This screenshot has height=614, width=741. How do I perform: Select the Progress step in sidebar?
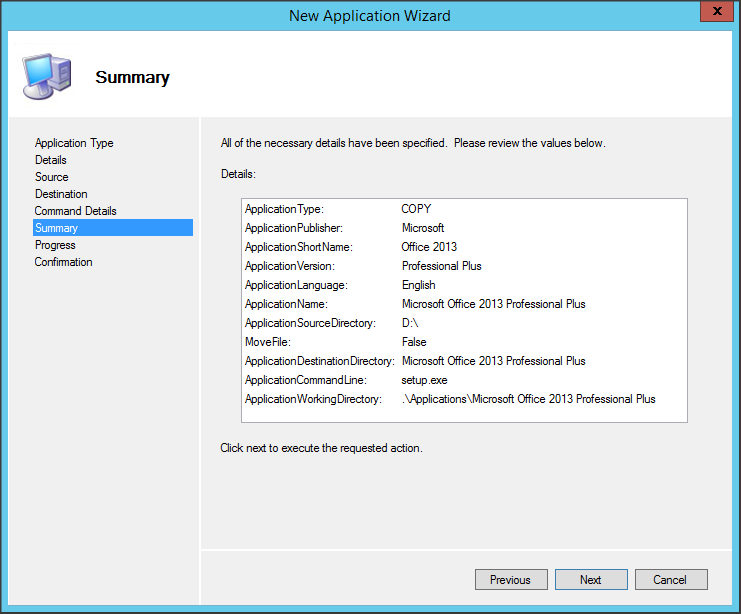pos(55,245)
